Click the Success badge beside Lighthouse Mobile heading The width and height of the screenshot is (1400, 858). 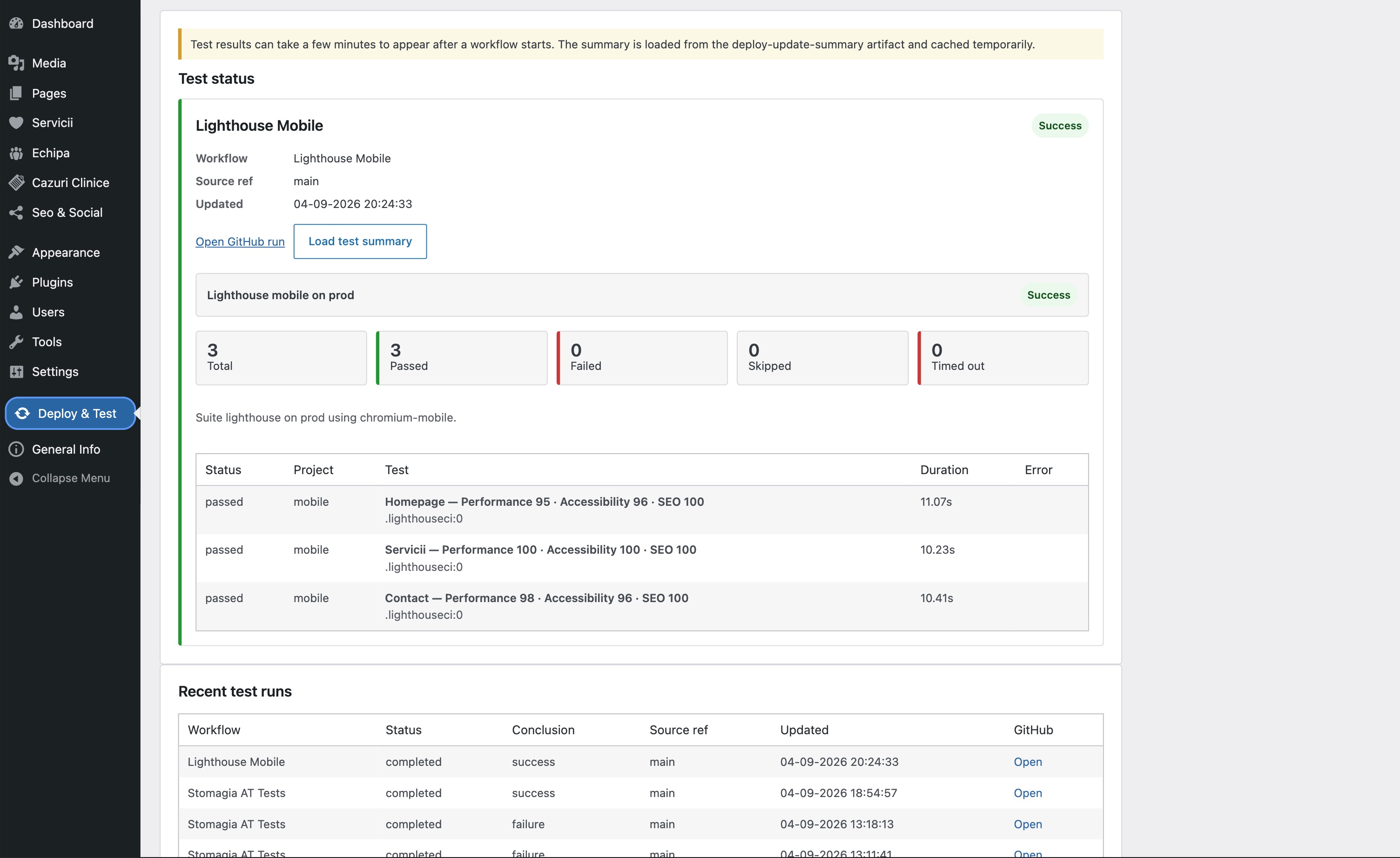tap(1060, 126)
